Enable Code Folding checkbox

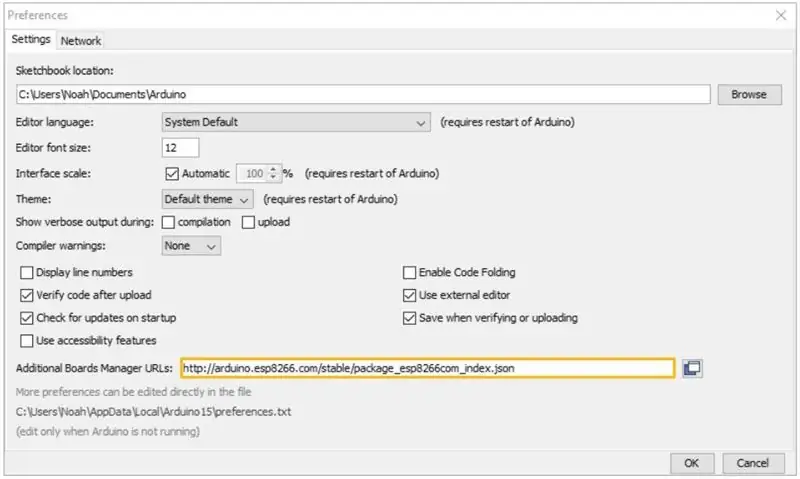[409, 272]
